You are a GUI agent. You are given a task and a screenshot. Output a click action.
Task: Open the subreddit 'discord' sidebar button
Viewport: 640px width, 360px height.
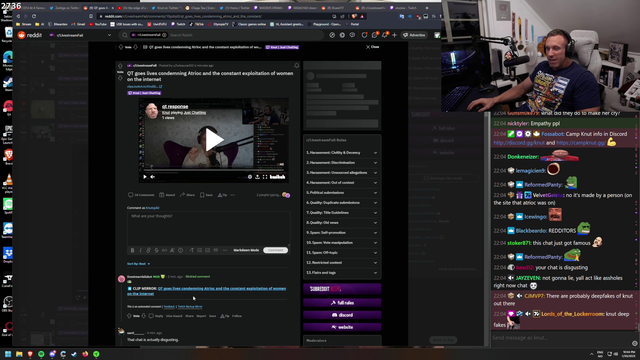(342, 315)
